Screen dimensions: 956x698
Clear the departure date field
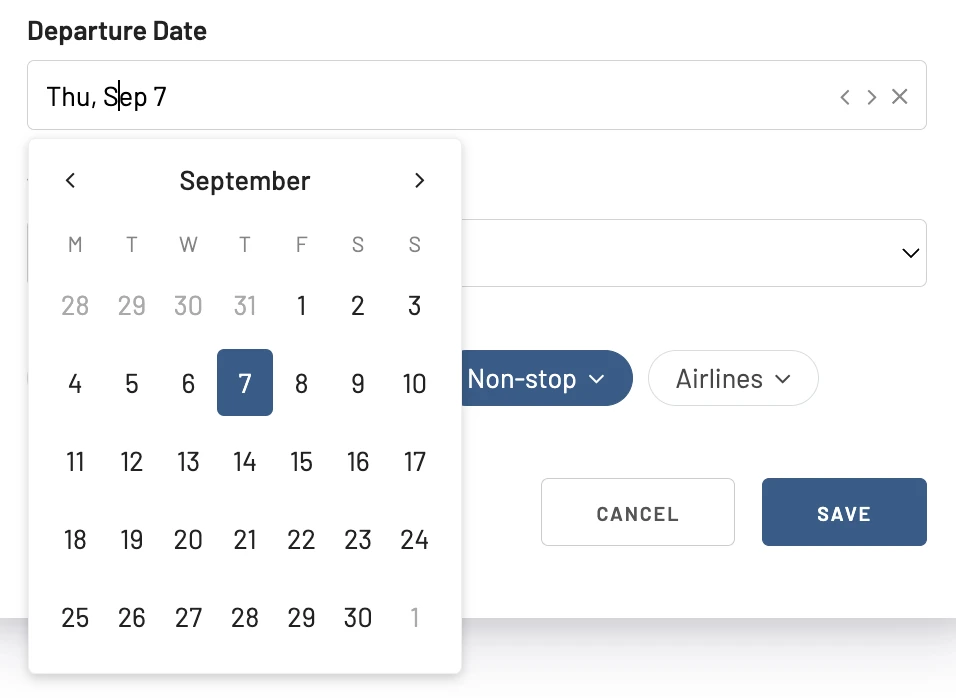pyautogui.click(x=900, y=96)
